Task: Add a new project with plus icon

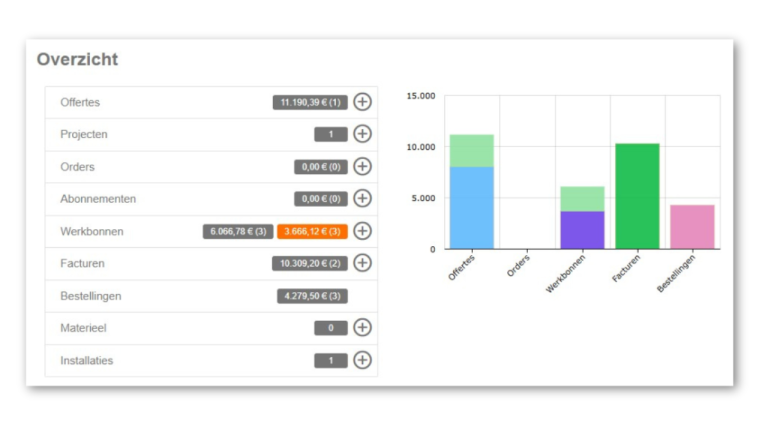Action: [x=362, y=134]
